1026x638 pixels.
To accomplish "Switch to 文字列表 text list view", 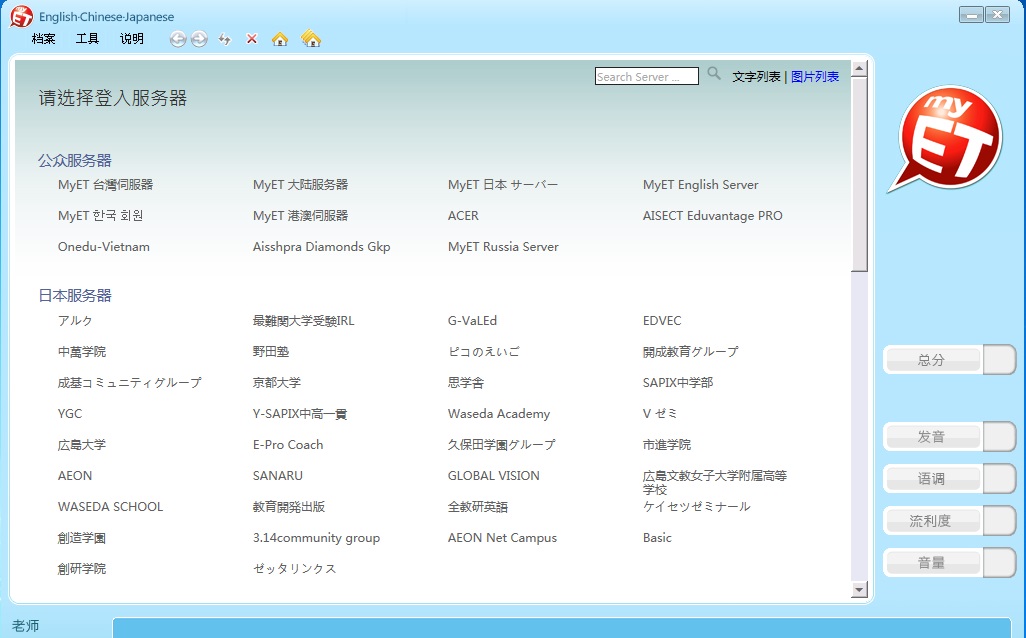I will click(756, 77).
